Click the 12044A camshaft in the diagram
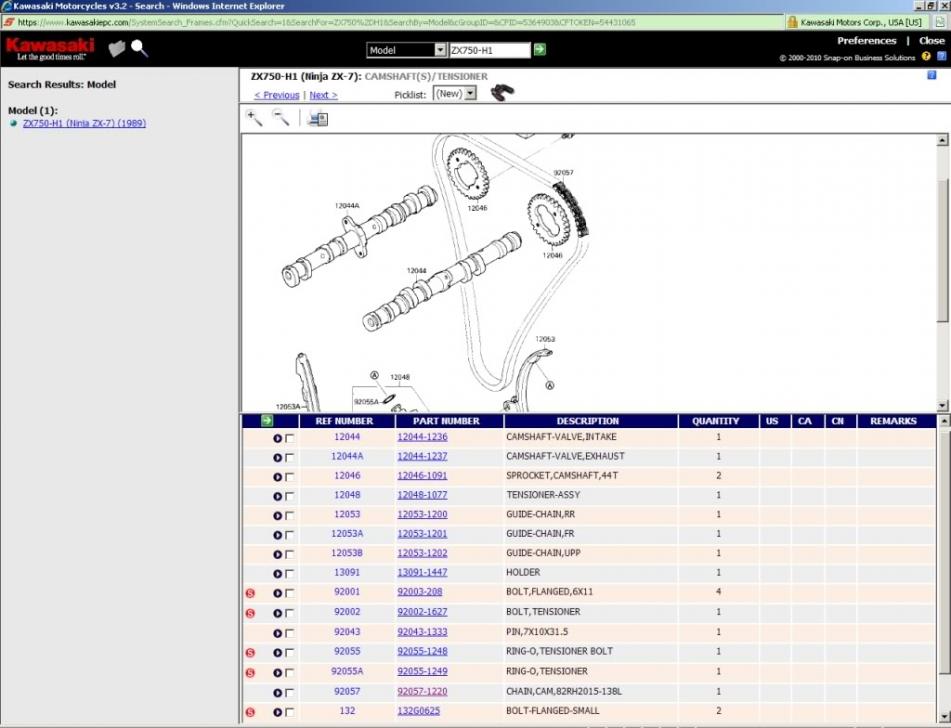The image size is (951, 728). [360, 238]
